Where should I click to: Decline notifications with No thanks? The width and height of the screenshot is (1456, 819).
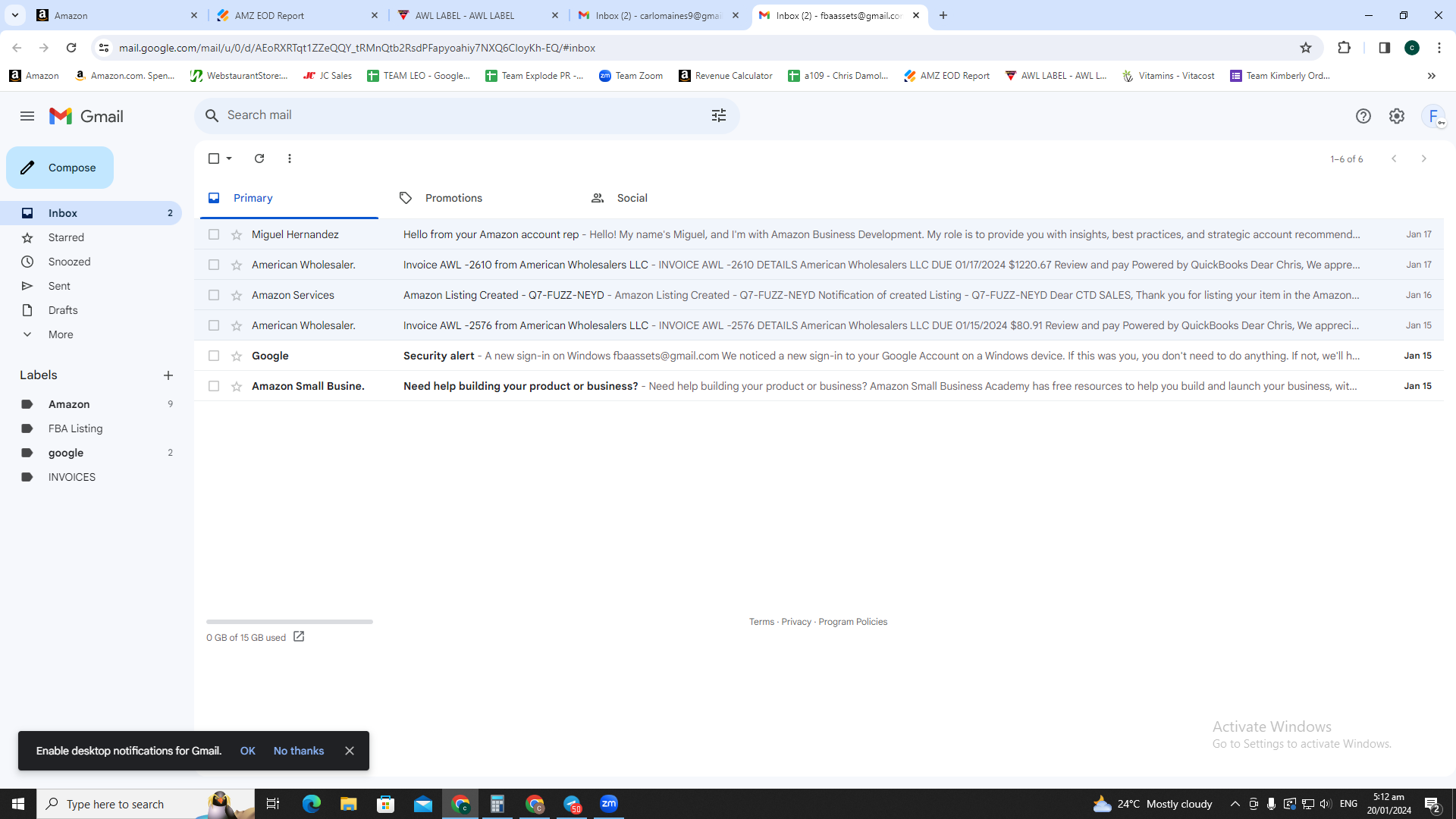pos(299,751)
